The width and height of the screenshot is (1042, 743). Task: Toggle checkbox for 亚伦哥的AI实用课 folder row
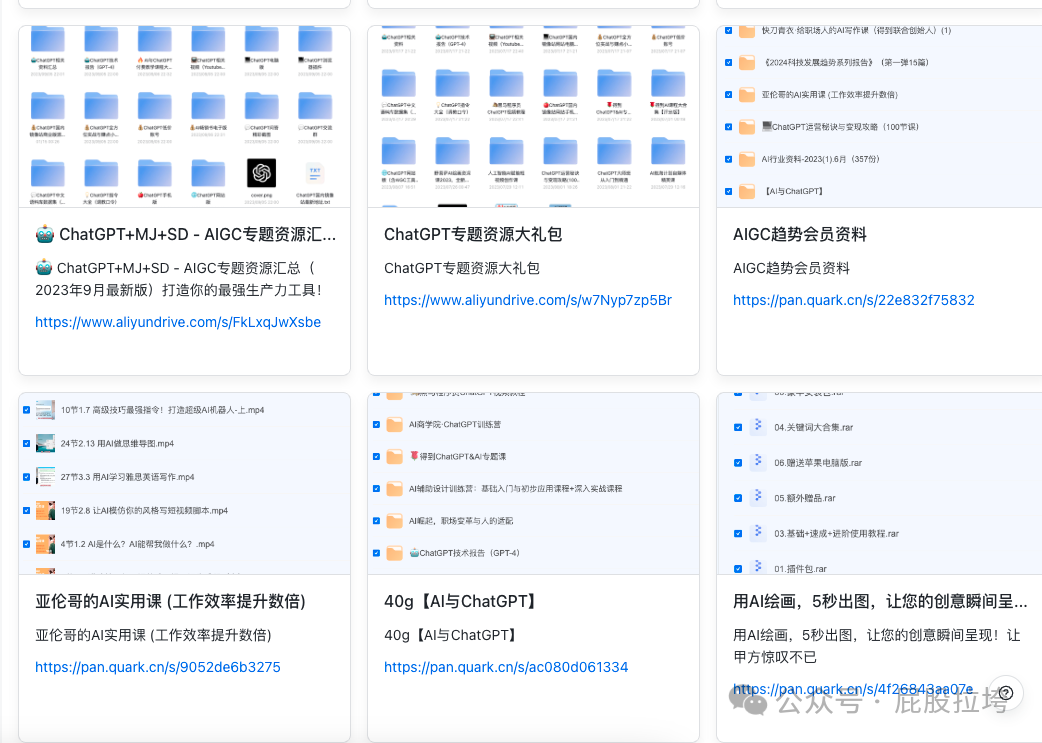coord(728,94)
